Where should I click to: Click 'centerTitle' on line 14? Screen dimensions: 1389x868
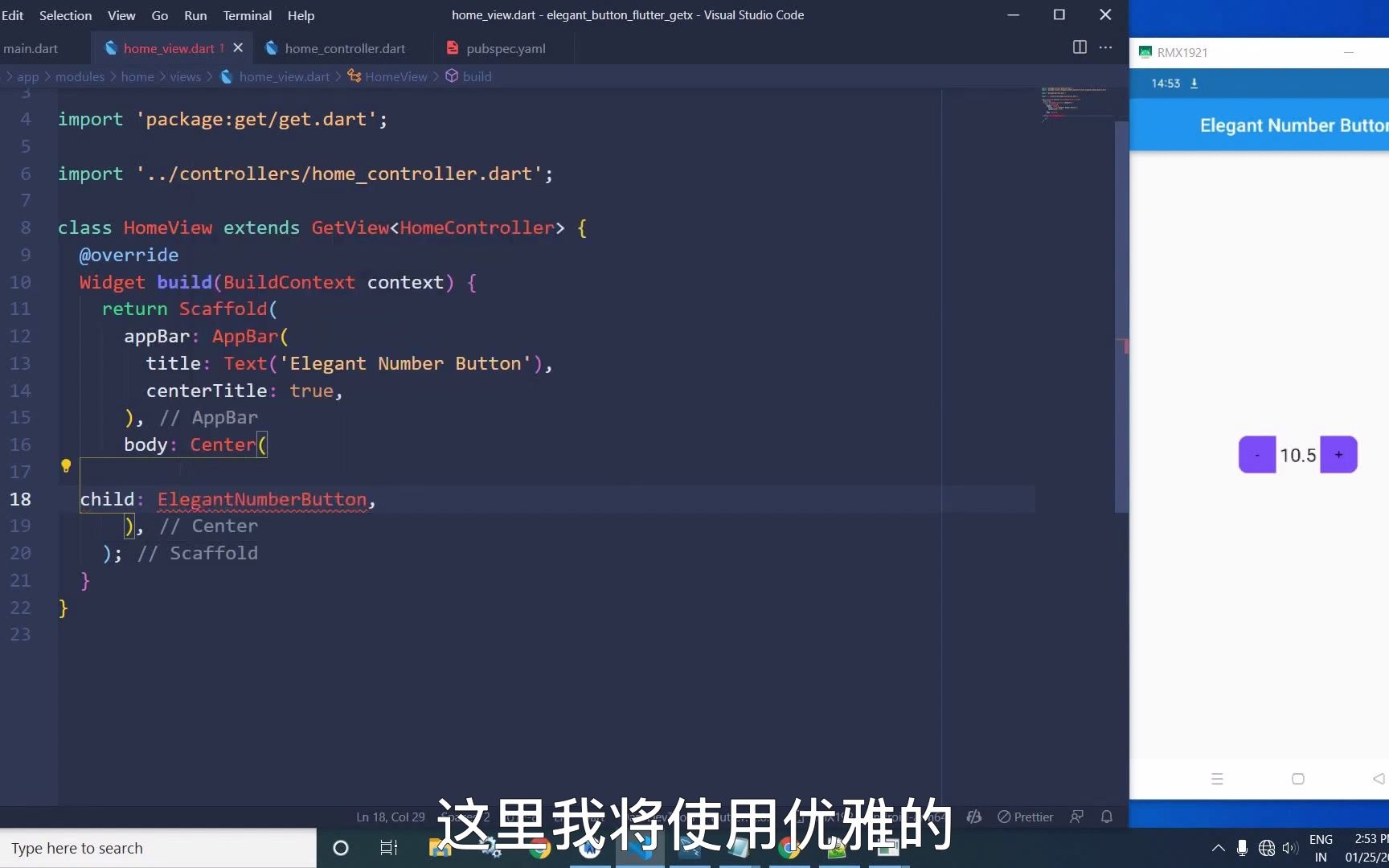coord(207,391)
